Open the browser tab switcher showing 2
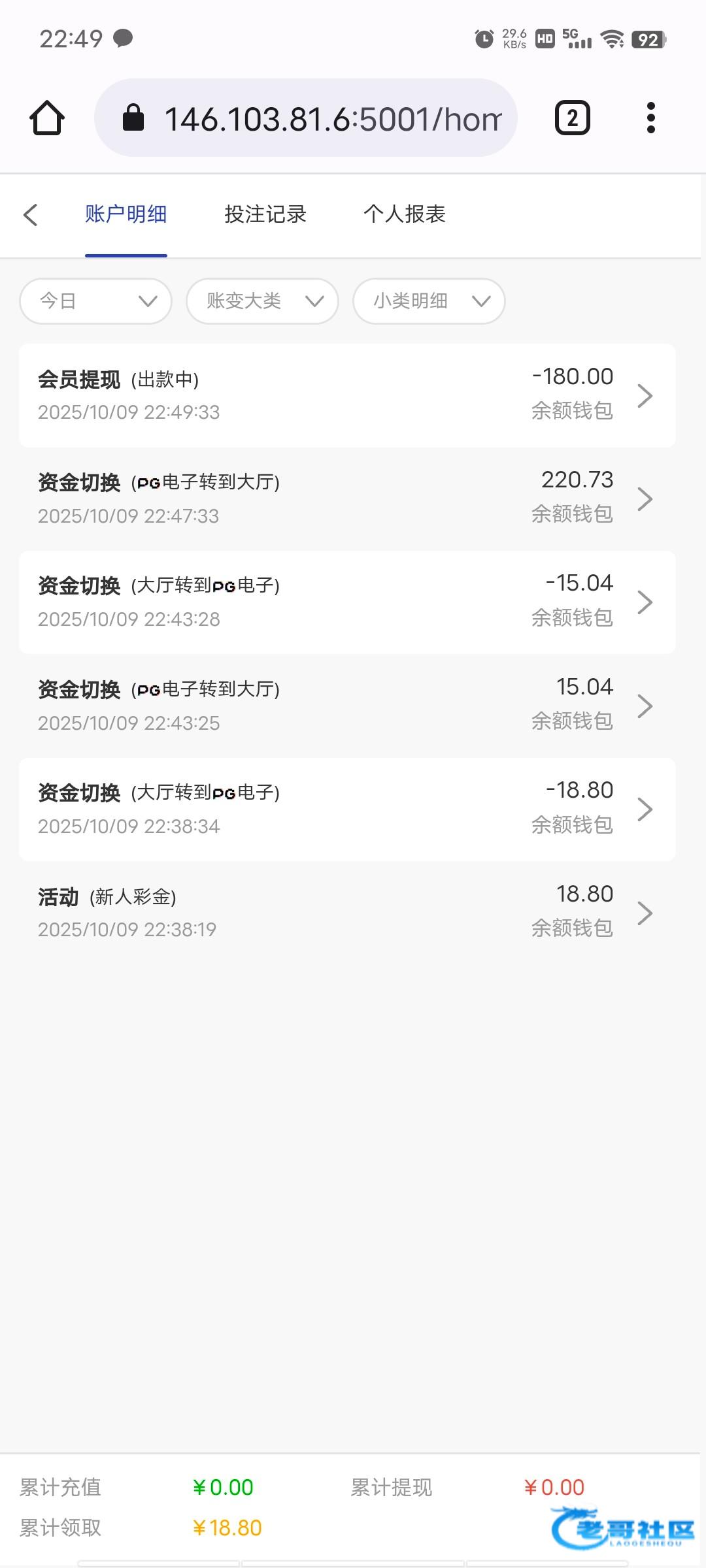The image size is (706, 1568). [x=572, y=118]
